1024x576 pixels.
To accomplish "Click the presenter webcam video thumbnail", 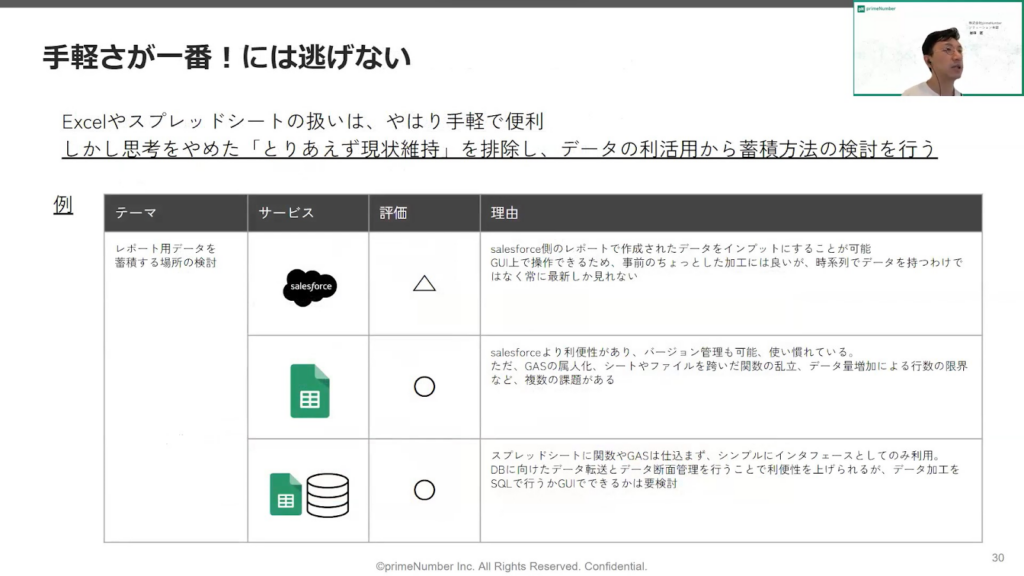I will pos(937,50).
